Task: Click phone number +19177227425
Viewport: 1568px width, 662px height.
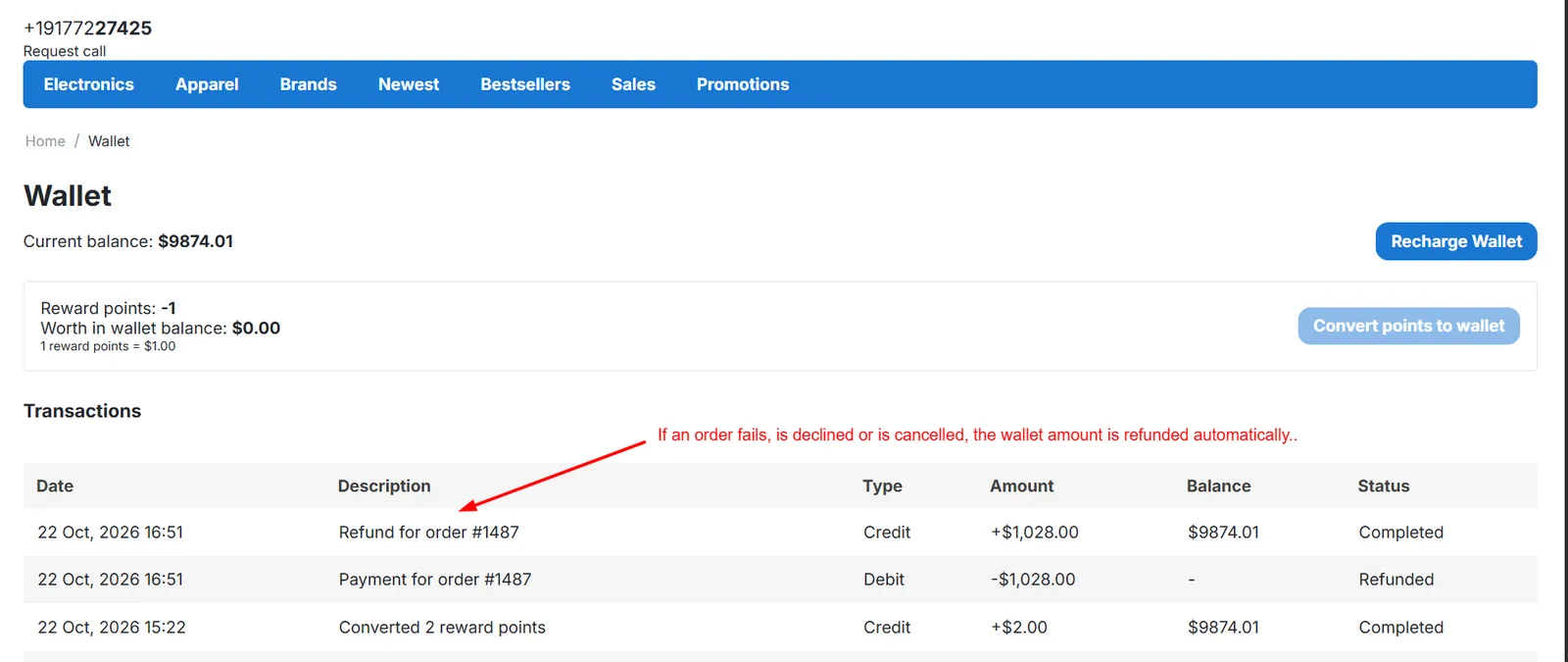Action: (x=87, y=27)
